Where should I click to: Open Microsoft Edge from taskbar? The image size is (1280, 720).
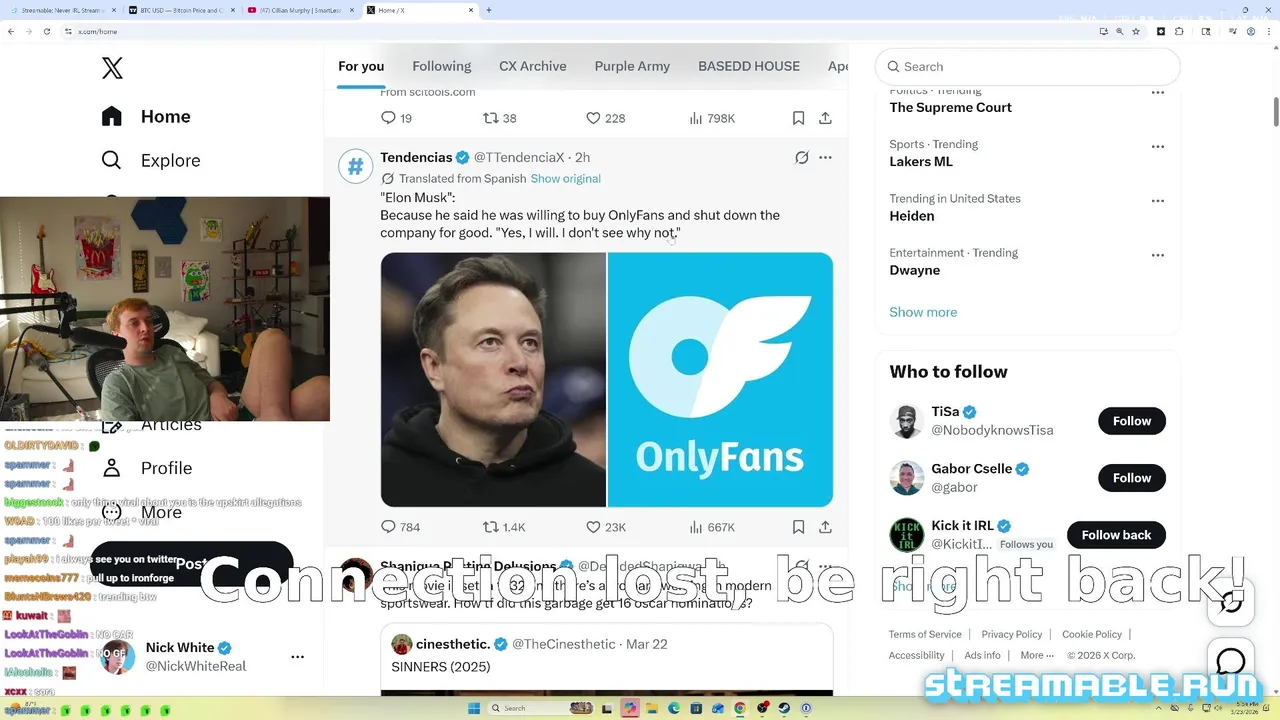pyautogui.click(x=673, y=708)
